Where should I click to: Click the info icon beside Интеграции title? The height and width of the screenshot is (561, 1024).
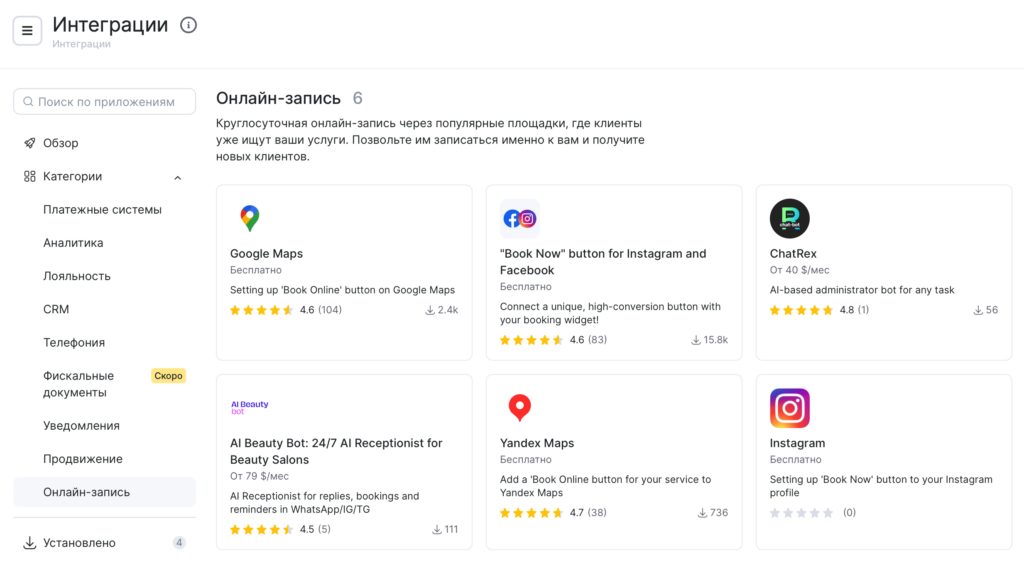tap(188, 25)
